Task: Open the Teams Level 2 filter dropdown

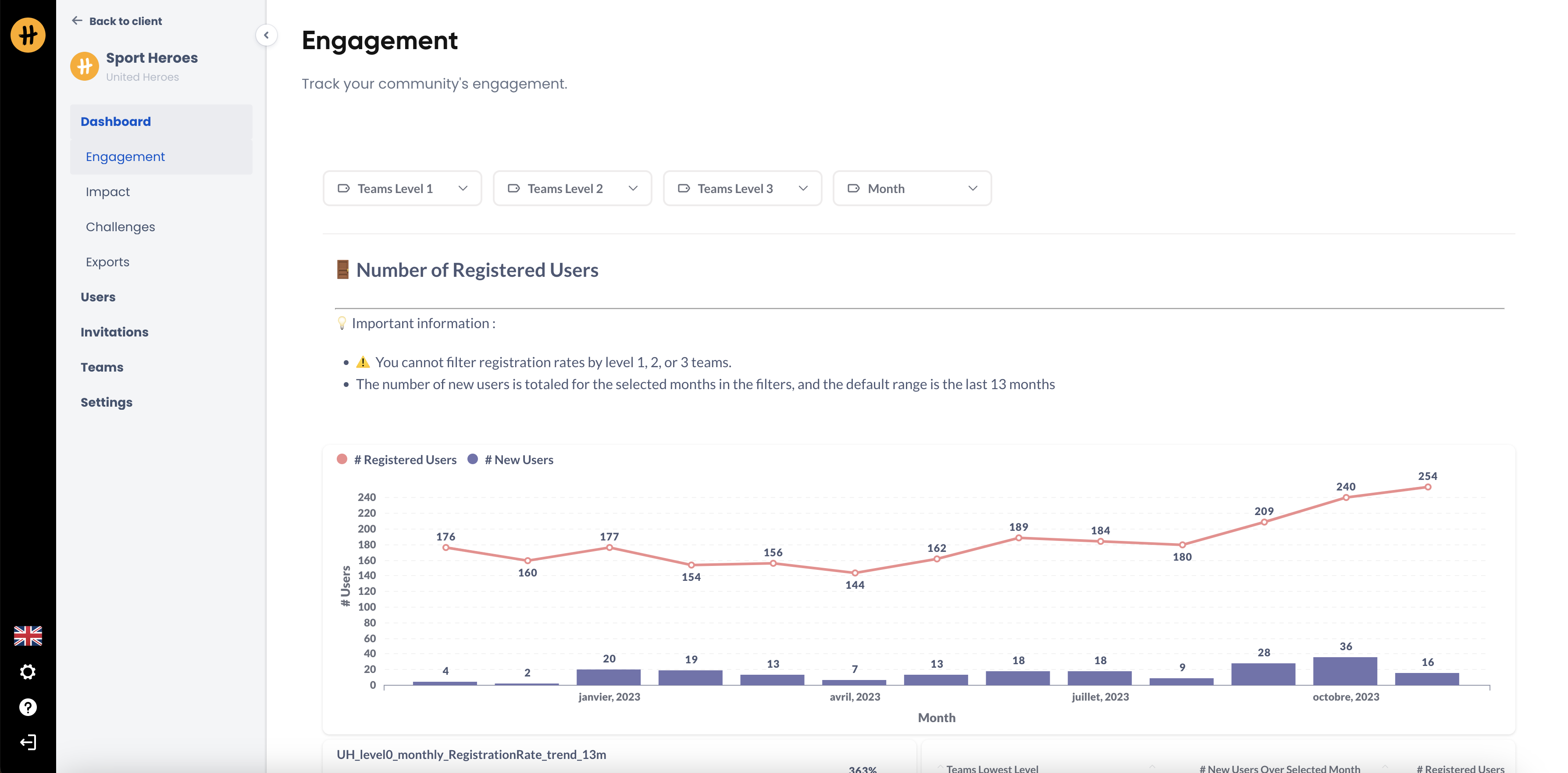Action: coord(572,189)
